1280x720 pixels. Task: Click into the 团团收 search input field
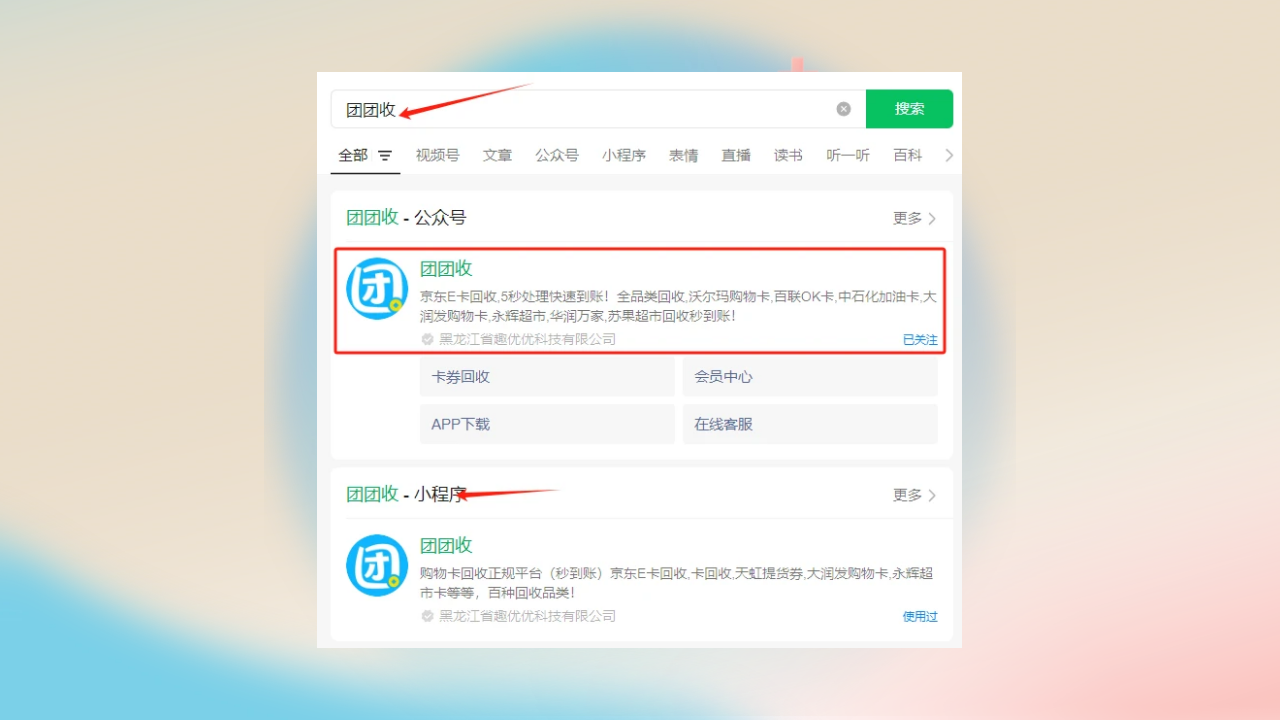tap(598, 109)
